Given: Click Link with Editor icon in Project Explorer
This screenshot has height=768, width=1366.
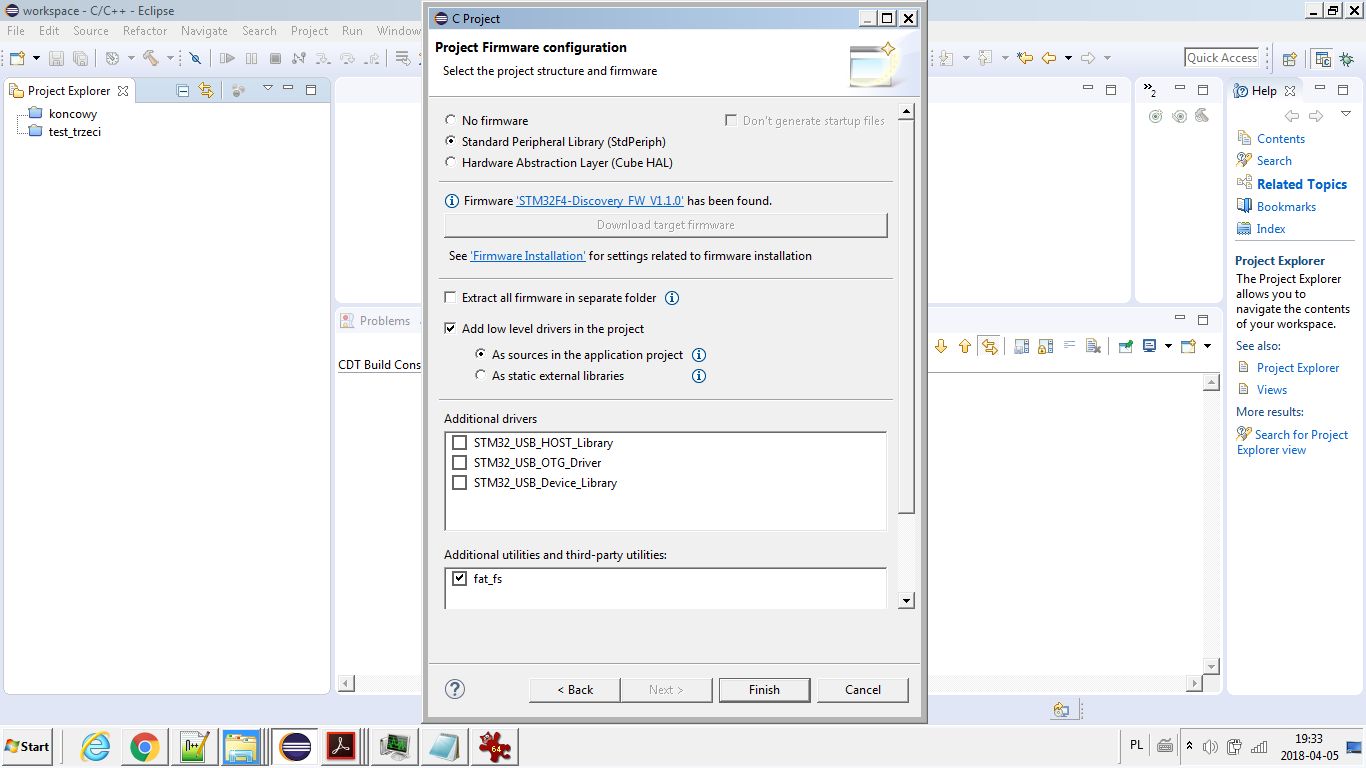Looking at the screenshot, I should (x=206, y=90).
